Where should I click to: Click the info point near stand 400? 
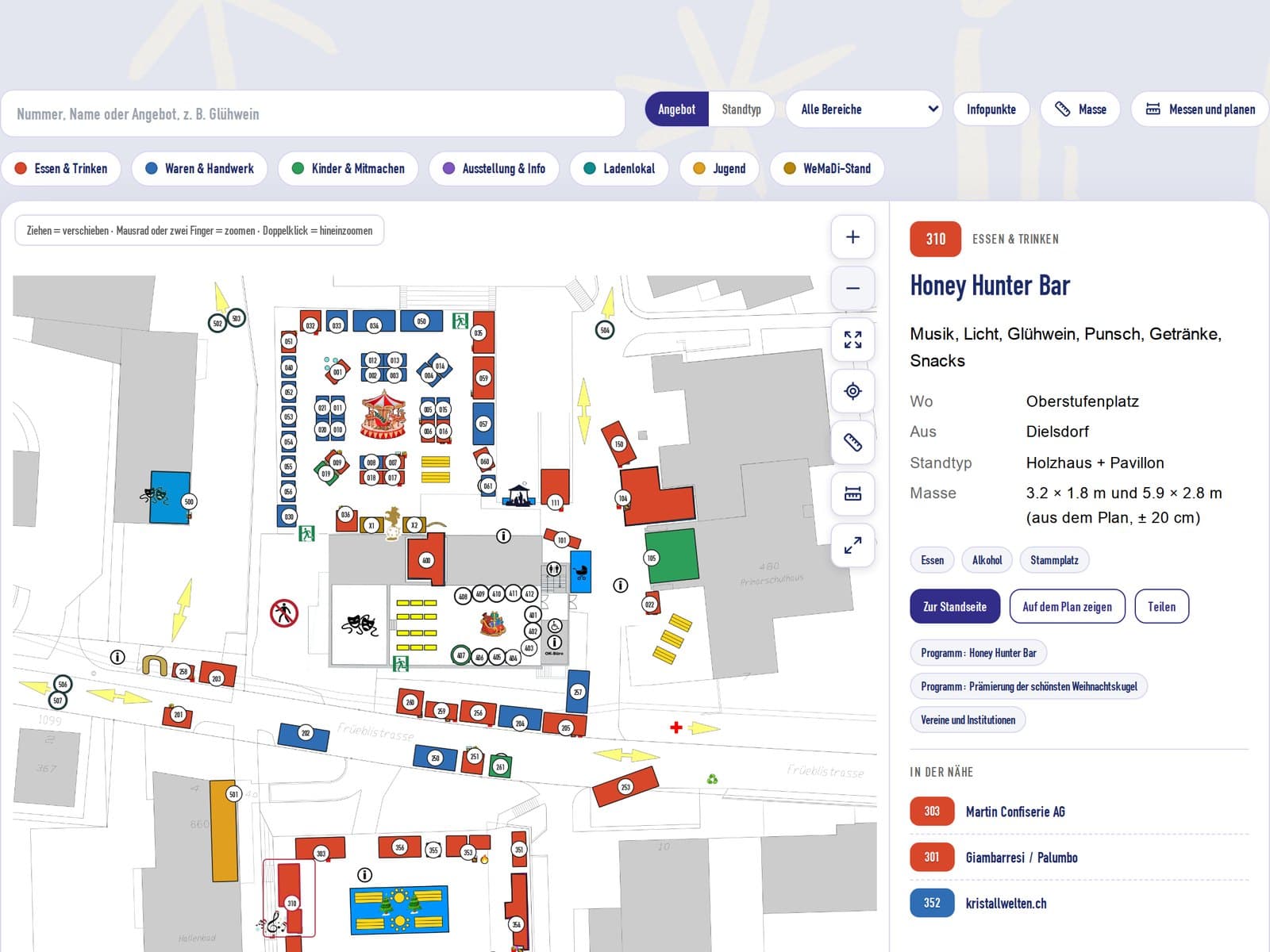coord(503,536)
